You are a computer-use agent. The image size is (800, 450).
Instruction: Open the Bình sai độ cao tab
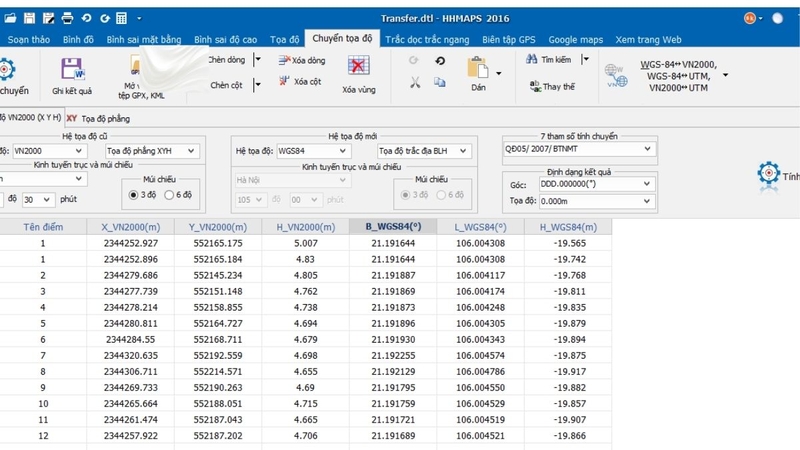(x=226, y=40)
